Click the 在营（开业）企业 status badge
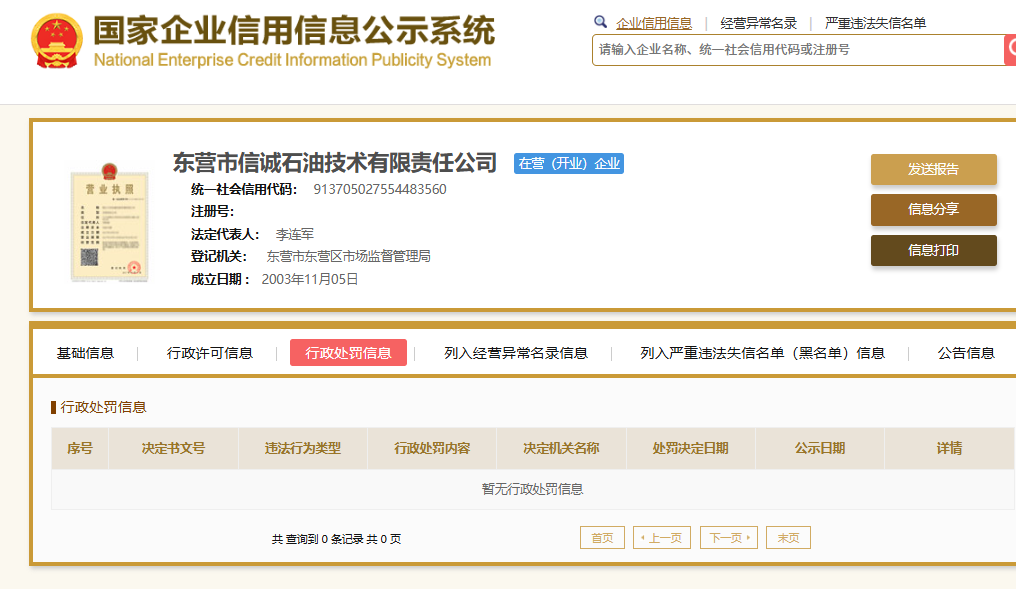This screenshot has height=589, width=1016. (x=569, y=163)
